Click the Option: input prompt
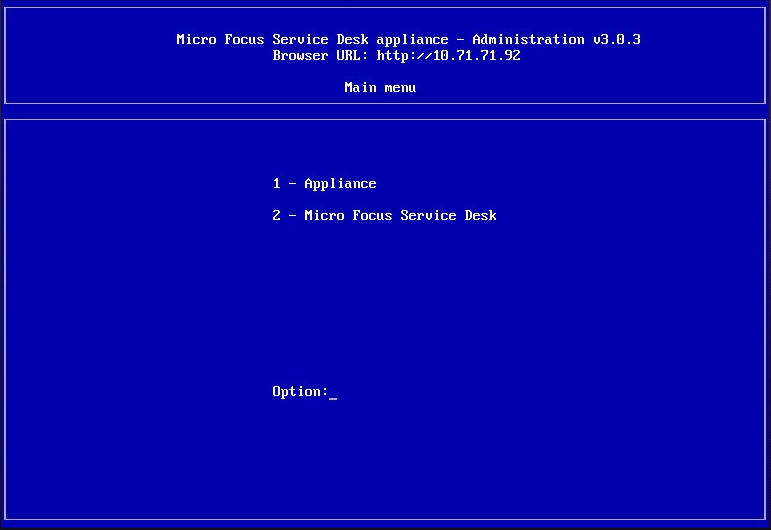Image resolution: width=771 pixels, height=530 pixels. 305,392
